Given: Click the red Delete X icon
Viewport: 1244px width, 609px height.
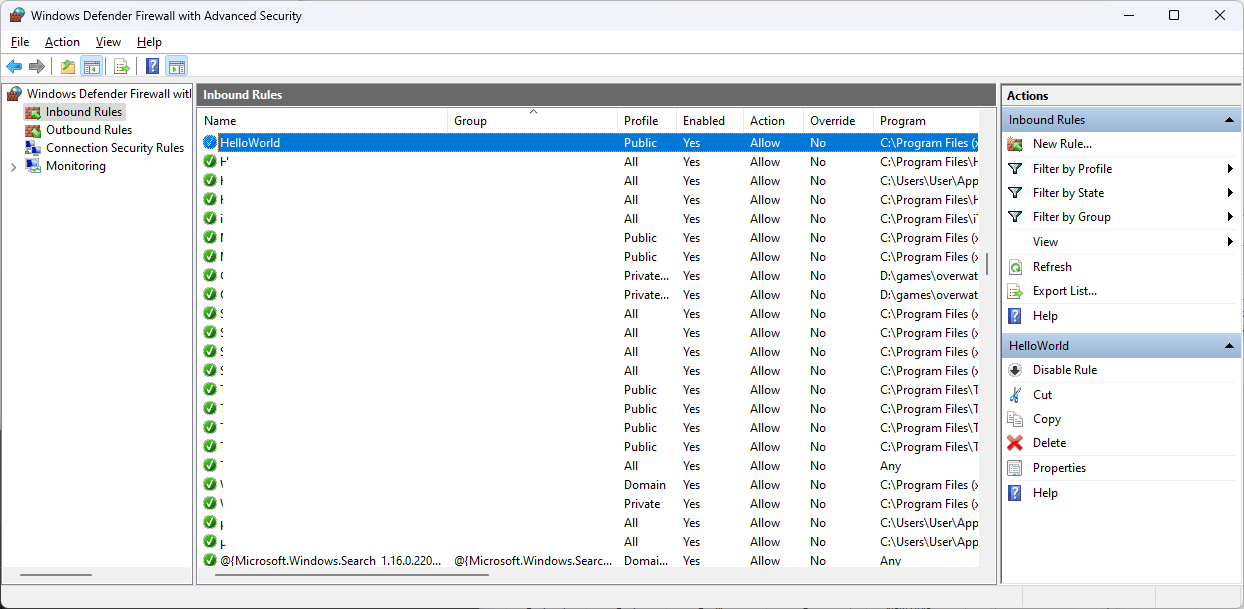Looking at the screenshot, I should (1015, 443).
